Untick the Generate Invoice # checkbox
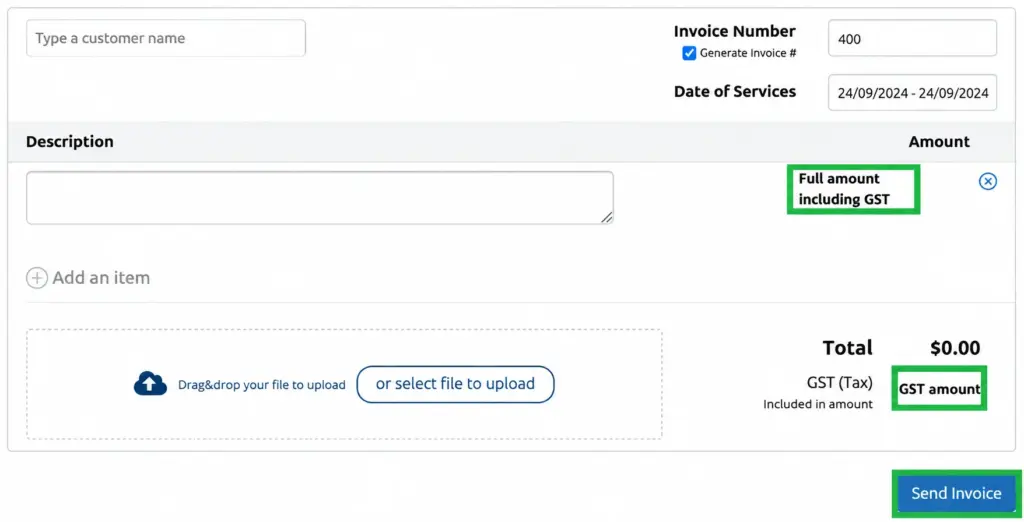 click(689, 54)
